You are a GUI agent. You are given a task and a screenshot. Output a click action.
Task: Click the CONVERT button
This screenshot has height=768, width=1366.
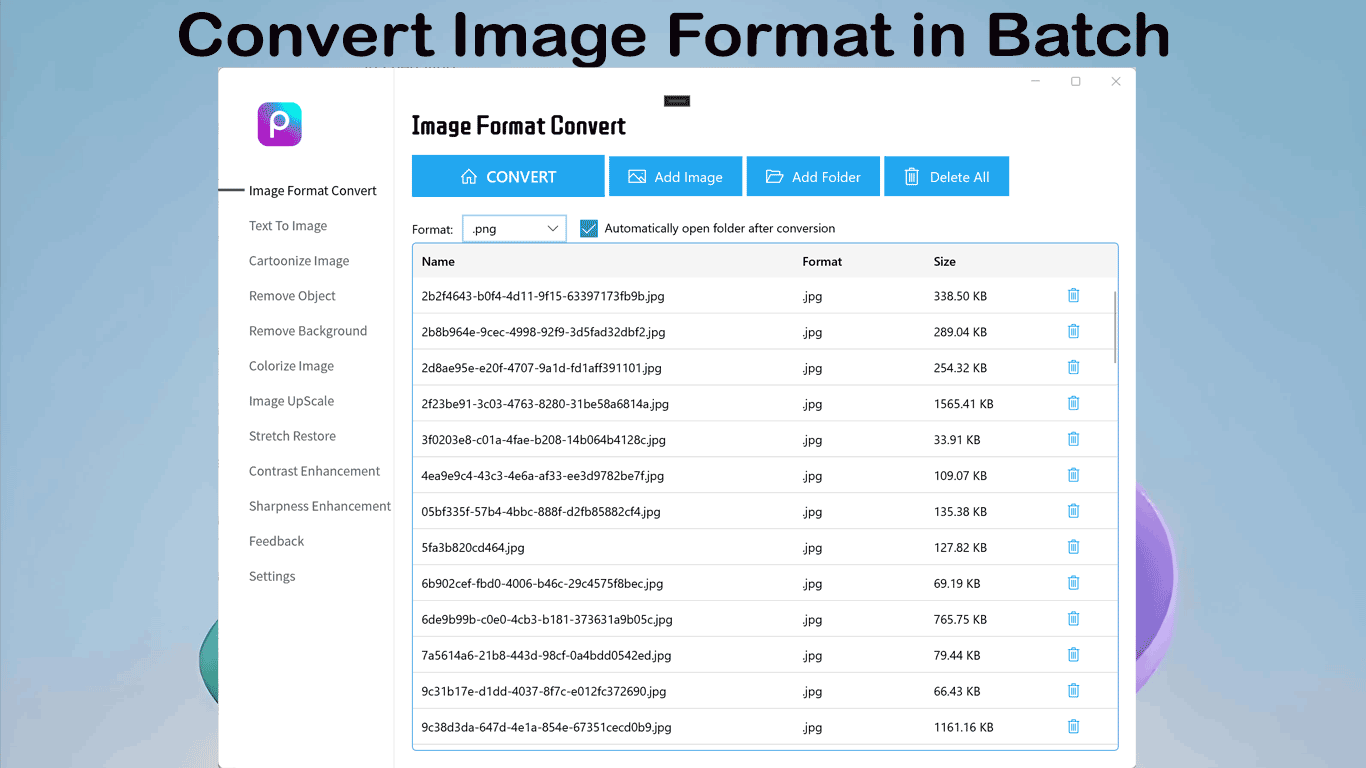[508, 176]
